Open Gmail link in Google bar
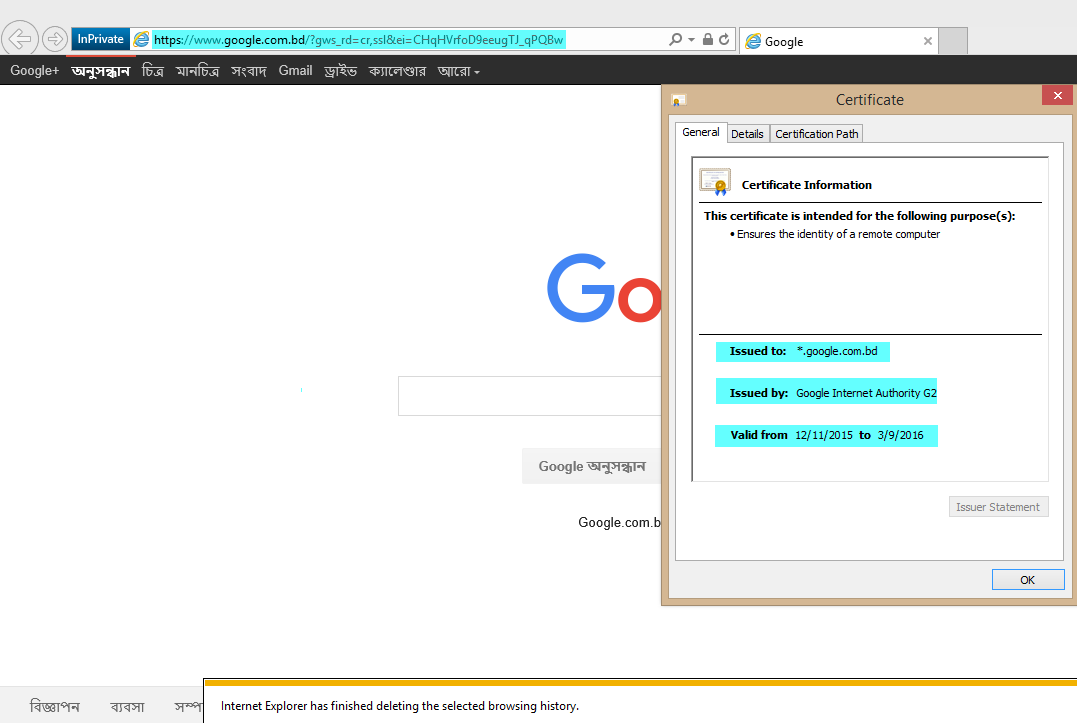 [x=295, y=71]
